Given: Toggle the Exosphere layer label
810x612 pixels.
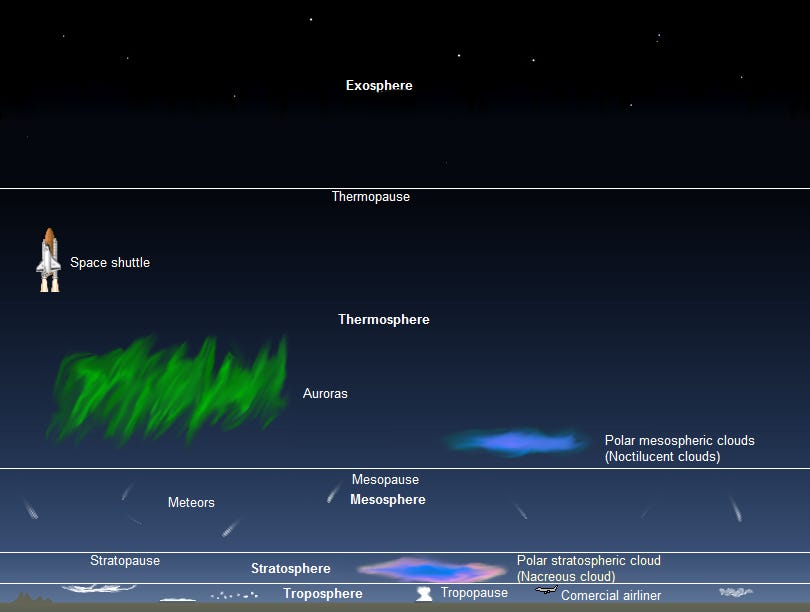Looking at the screenshot, I should pos(378,85).
